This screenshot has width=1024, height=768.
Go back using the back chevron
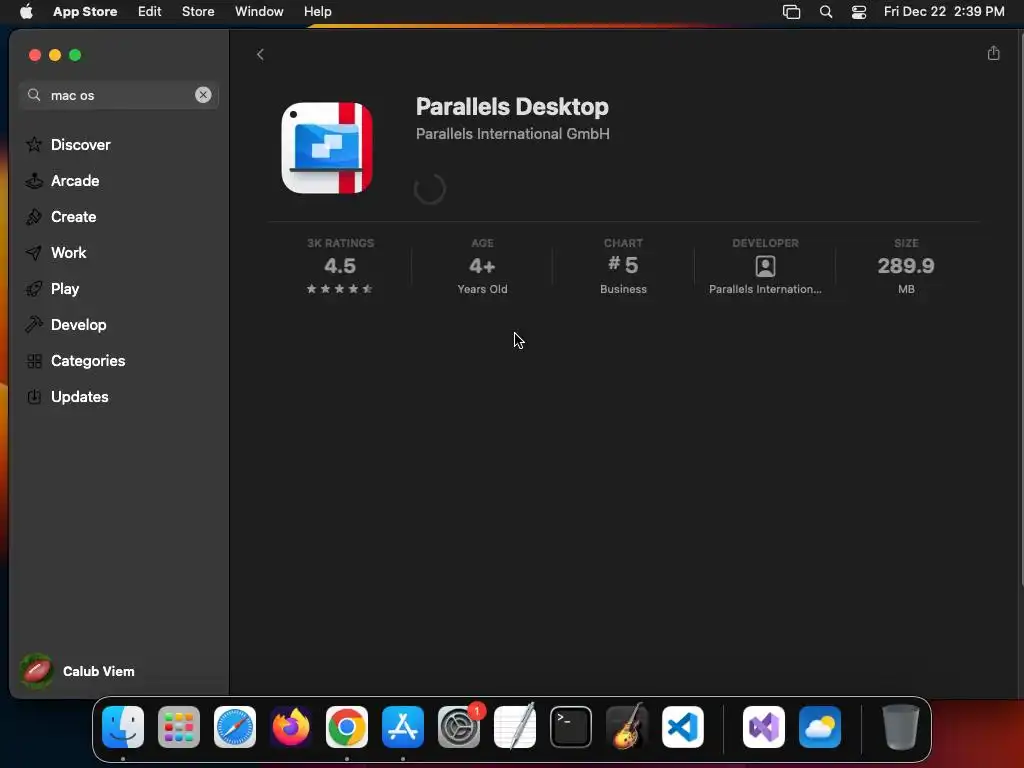[260, 54]
